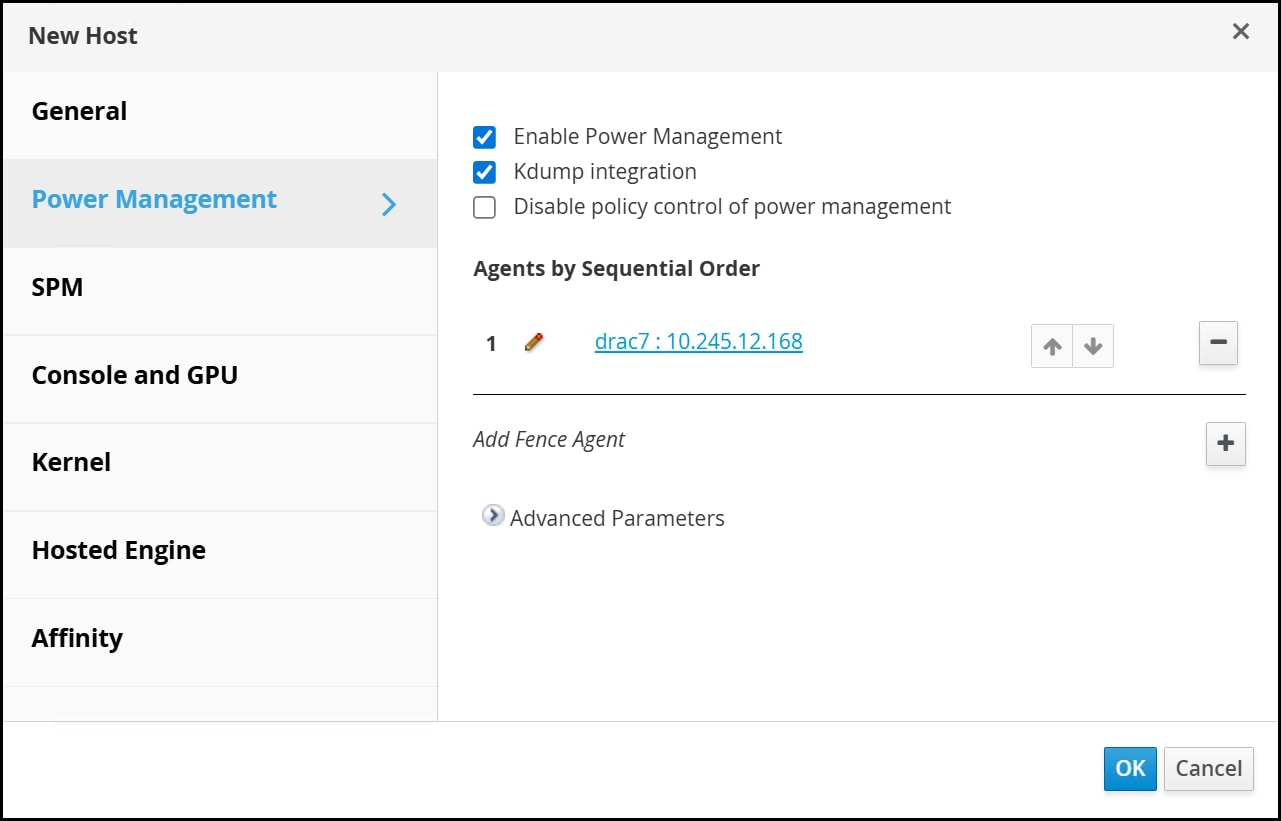The width and height of the screenshot is (1281, 821).
Task: Click the Cancel button
Action: pos(1208,769)
